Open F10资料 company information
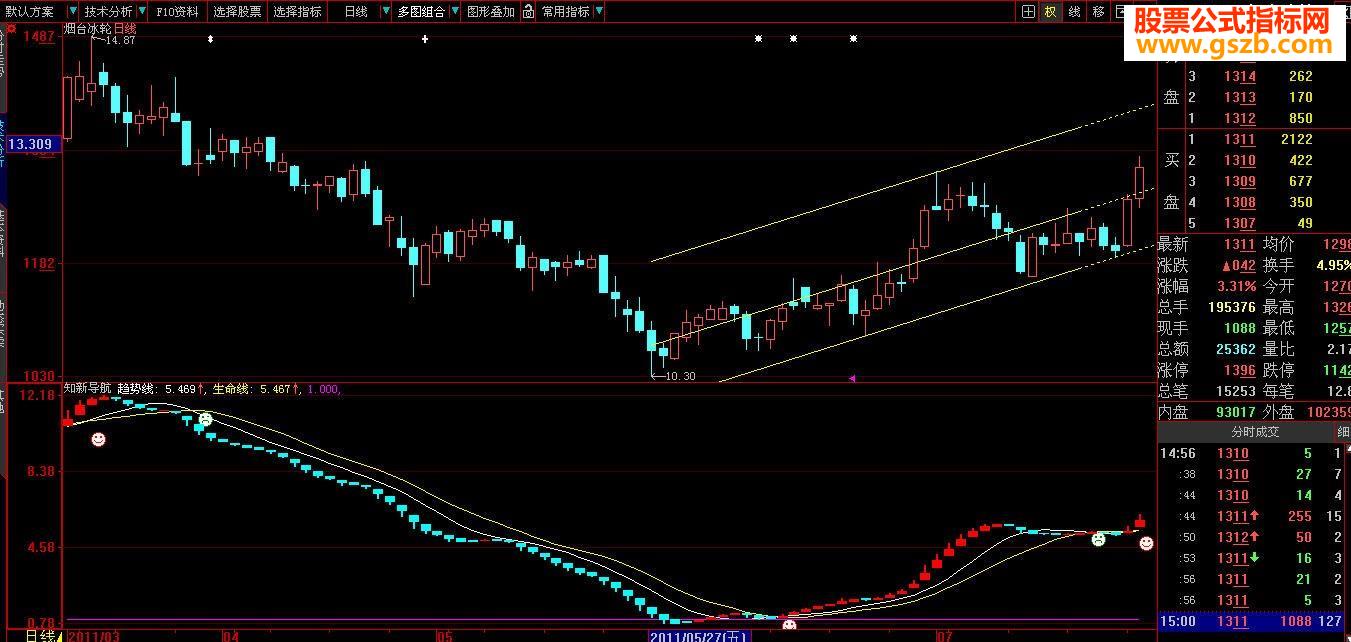 tap(178, 12)
